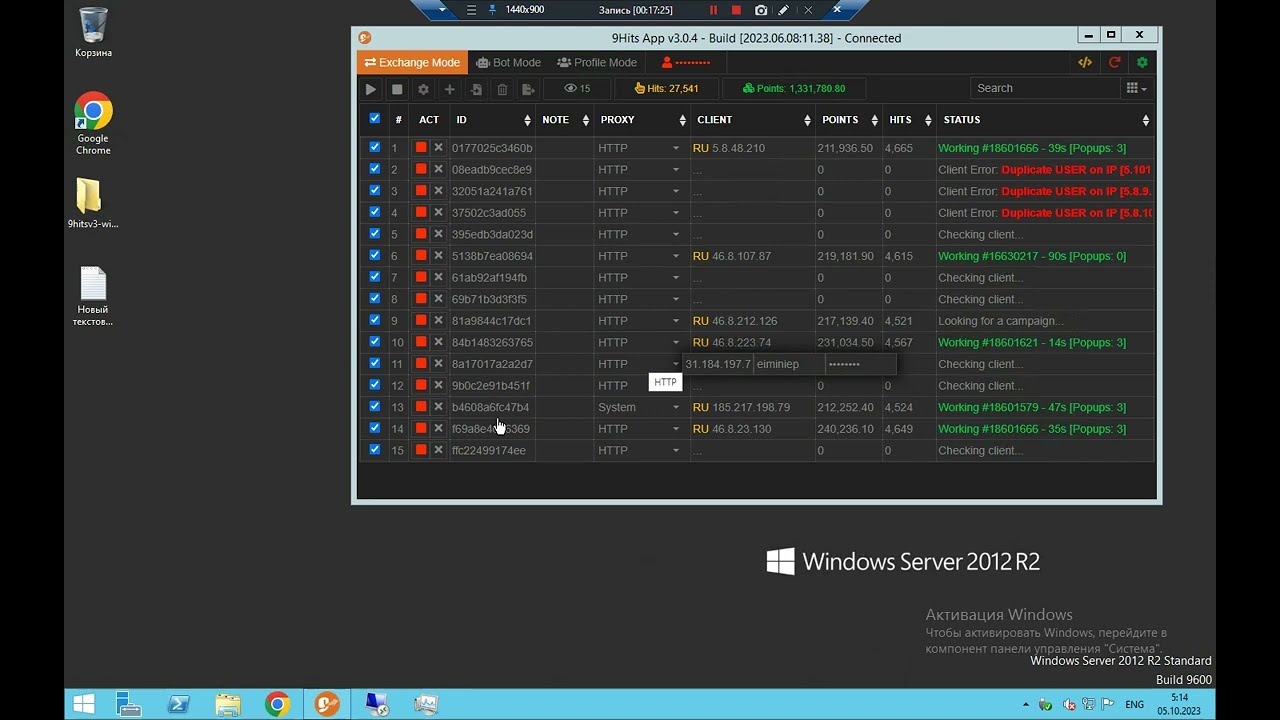Click the Hits: 27,541 counter

(x=666, y=89)
